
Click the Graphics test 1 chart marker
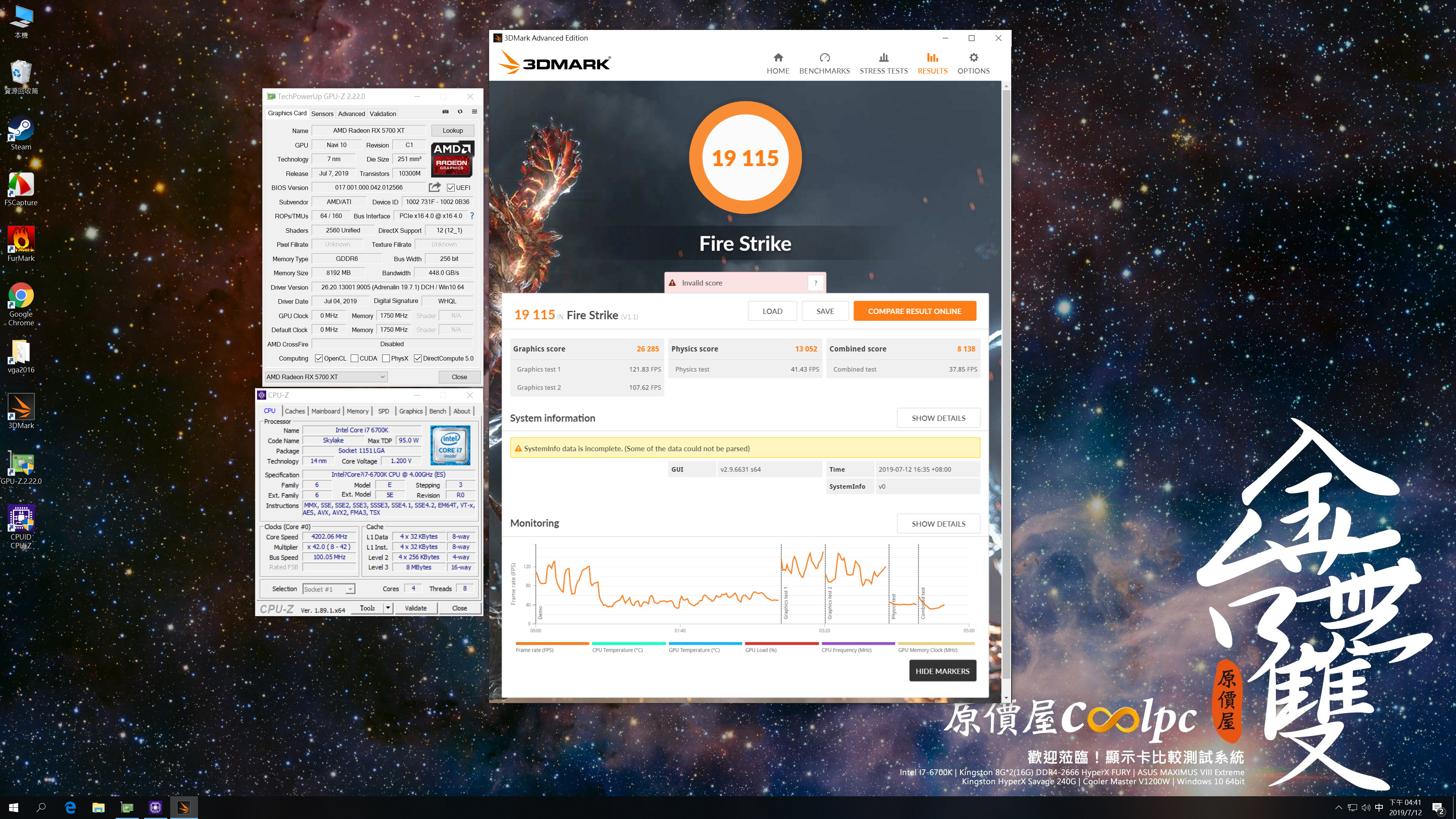[x=786, y=602]
